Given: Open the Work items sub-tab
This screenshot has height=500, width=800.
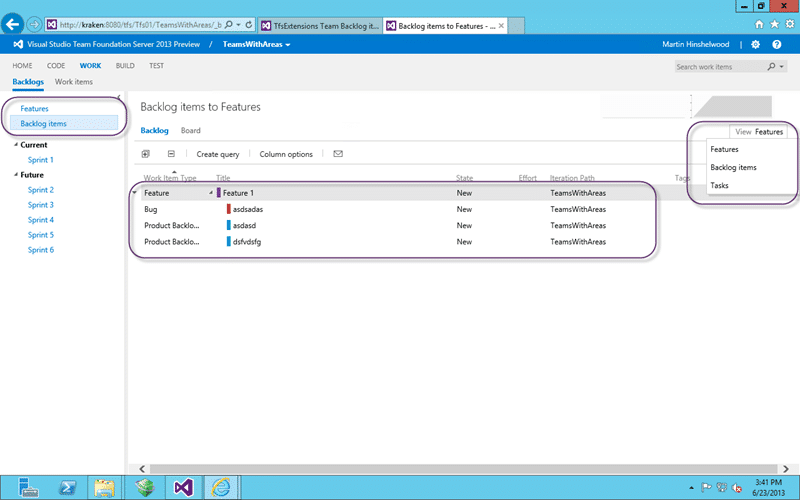Looking at the screenshot, I should tap(74, 82).
